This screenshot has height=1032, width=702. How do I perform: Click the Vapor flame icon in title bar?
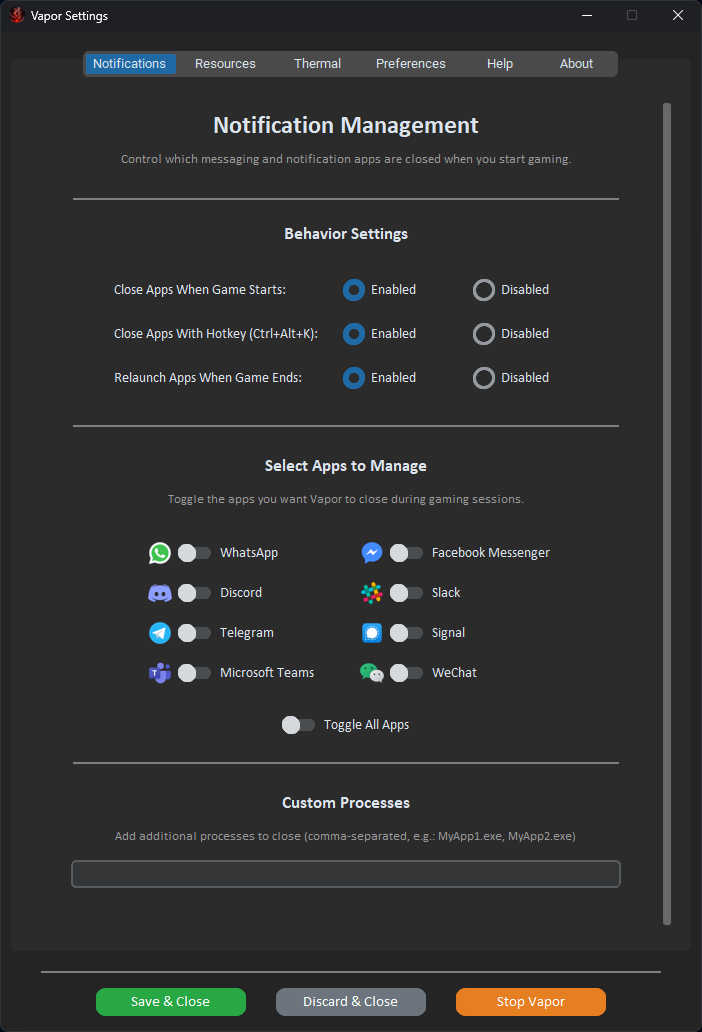coord(16,15)
